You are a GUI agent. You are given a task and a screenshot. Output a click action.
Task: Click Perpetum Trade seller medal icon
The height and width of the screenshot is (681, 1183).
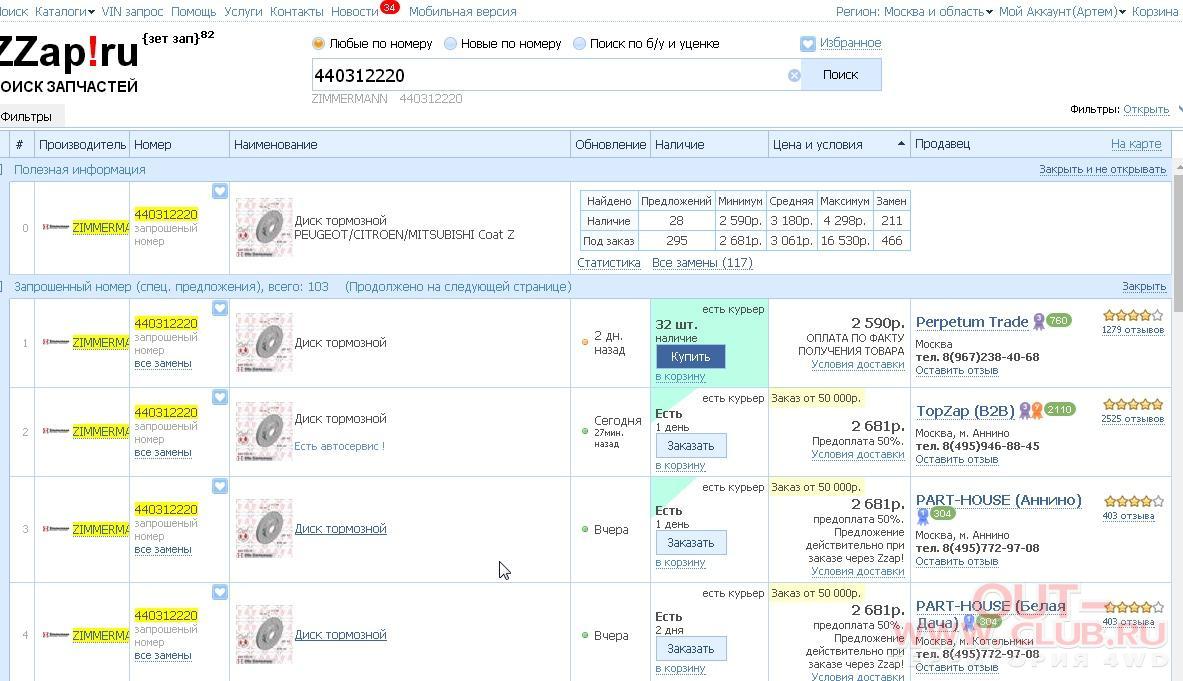(x=1039, y=322)
